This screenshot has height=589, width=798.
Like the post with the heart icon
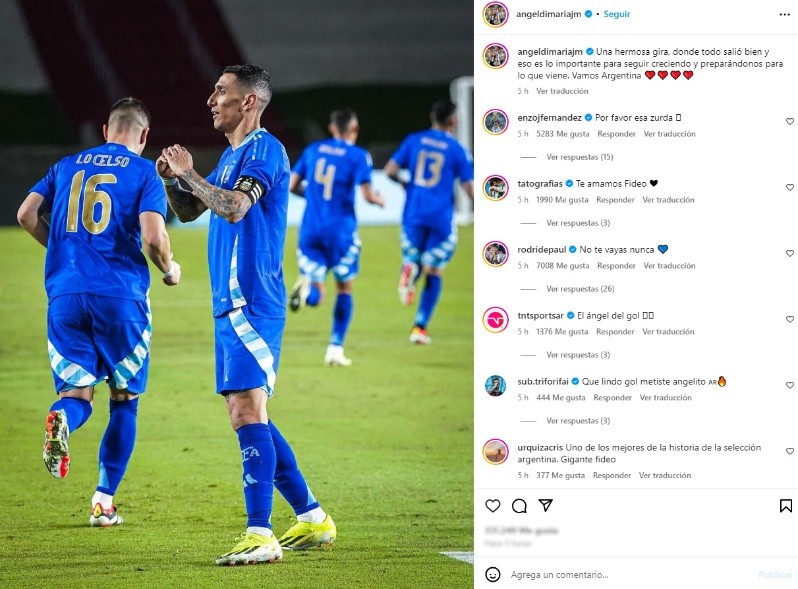(492, 506)
